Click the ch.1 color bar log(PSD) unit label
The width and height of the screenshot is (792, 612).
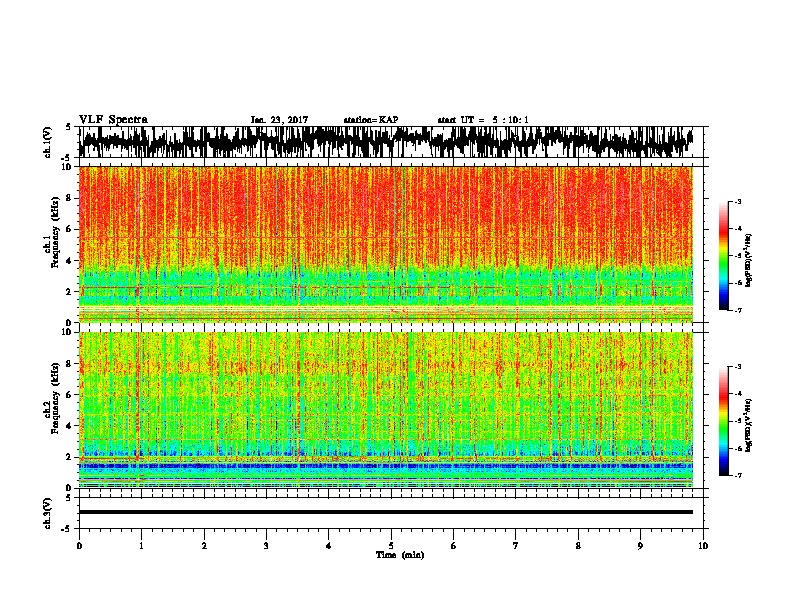pyautogui.click(x=749, y=261)
